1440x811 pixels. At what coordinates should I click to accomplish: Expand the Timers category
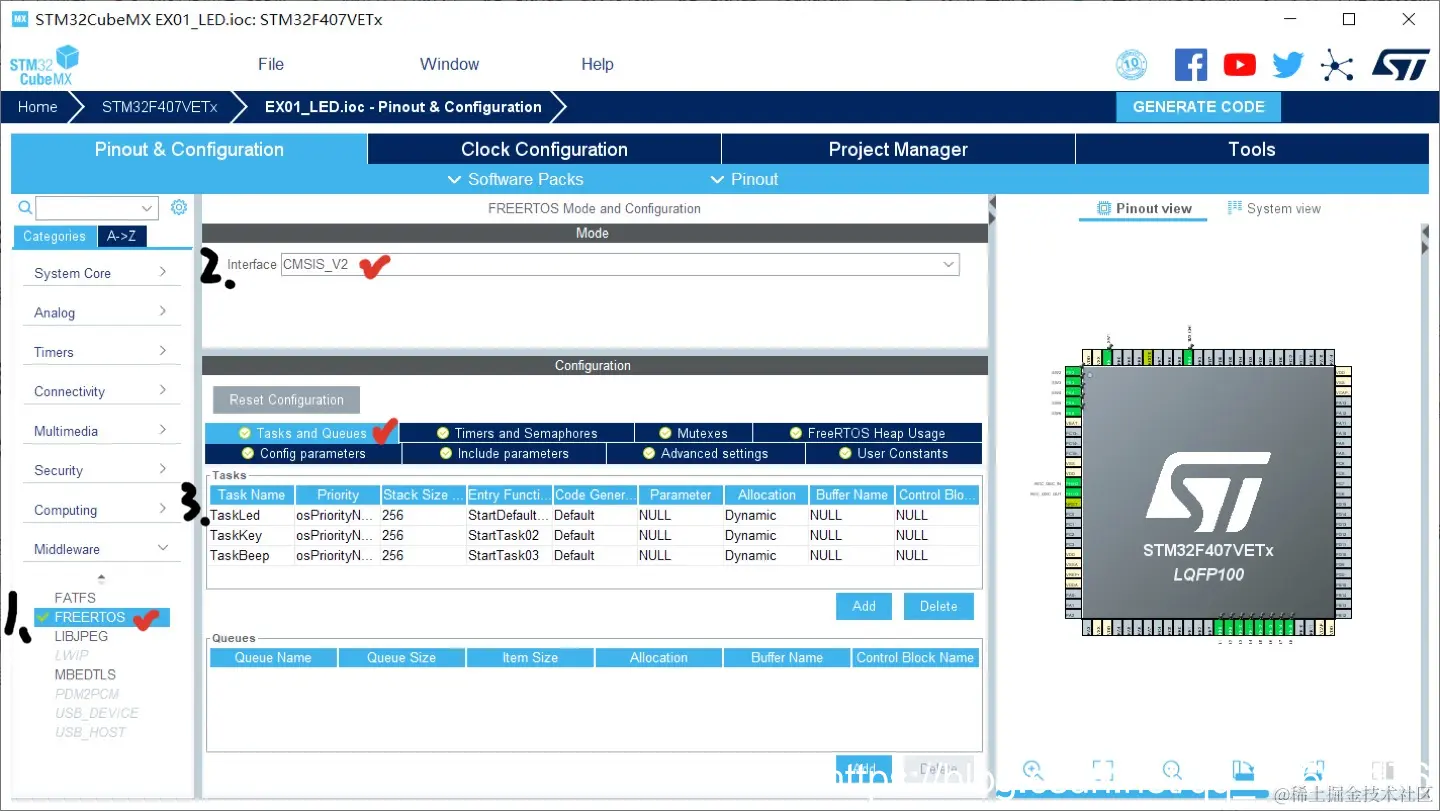[x=101, y=352]
